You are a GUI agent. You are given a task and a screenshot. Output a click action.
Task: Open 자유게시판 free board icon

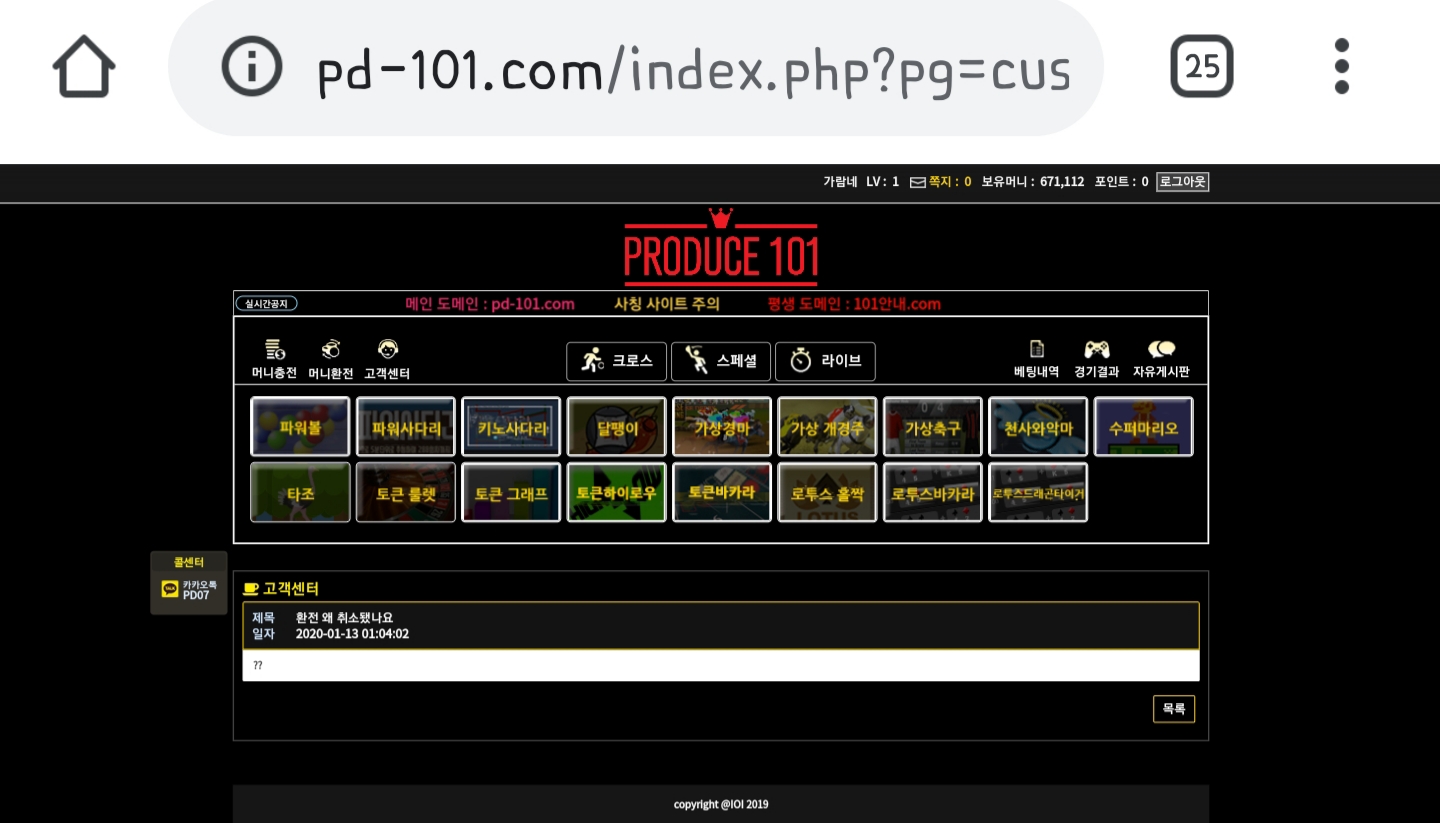pos(1161,359)
